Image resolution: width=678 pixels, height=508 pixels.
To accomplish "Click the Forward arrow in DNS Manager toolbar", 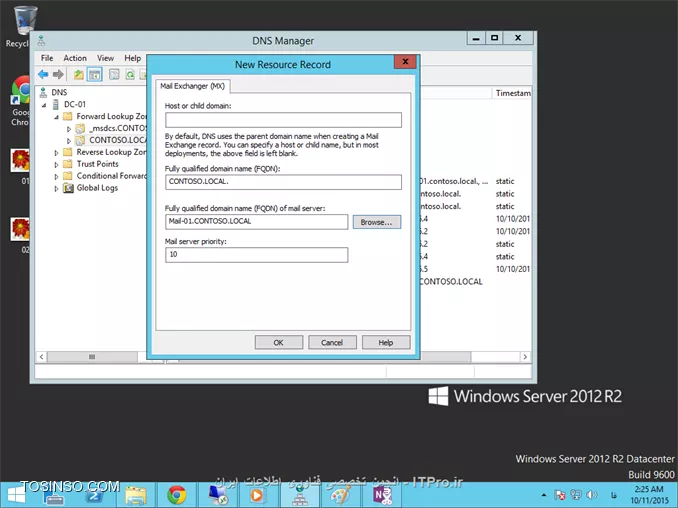I will 58,75.
